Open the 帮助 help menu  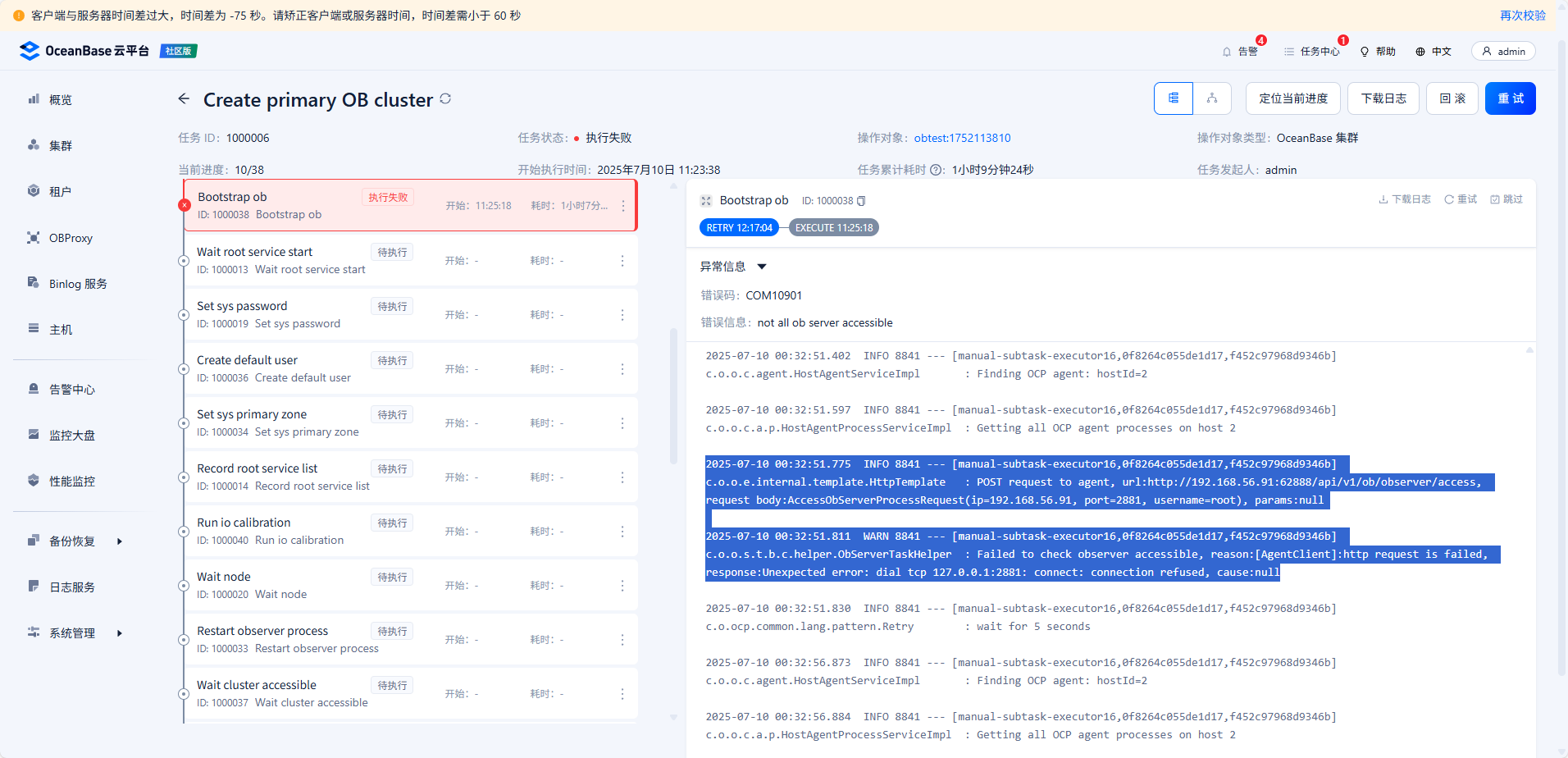coord(1378,51)
